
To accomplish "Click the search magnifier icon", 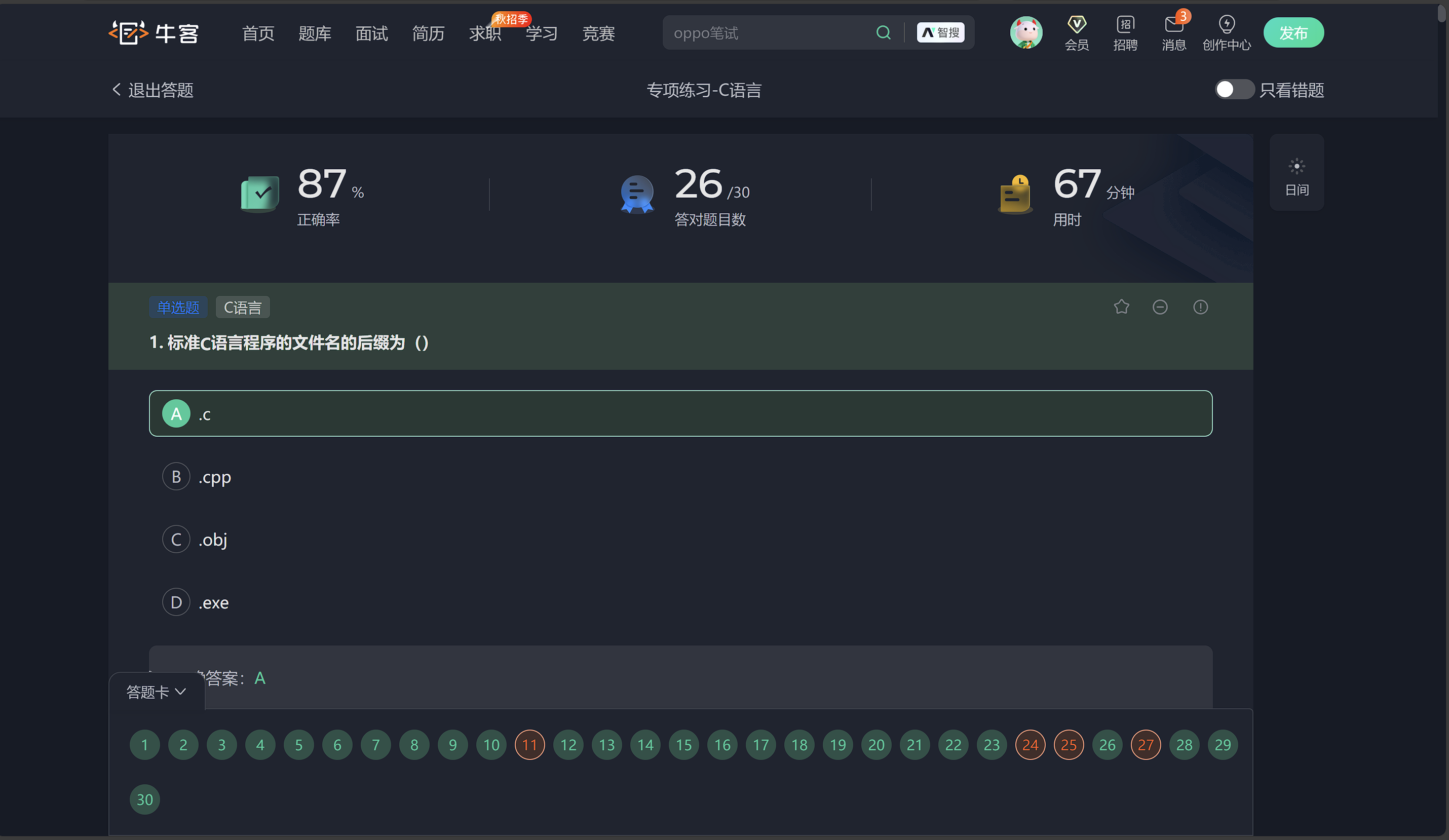I will click(x=883, y=33).
